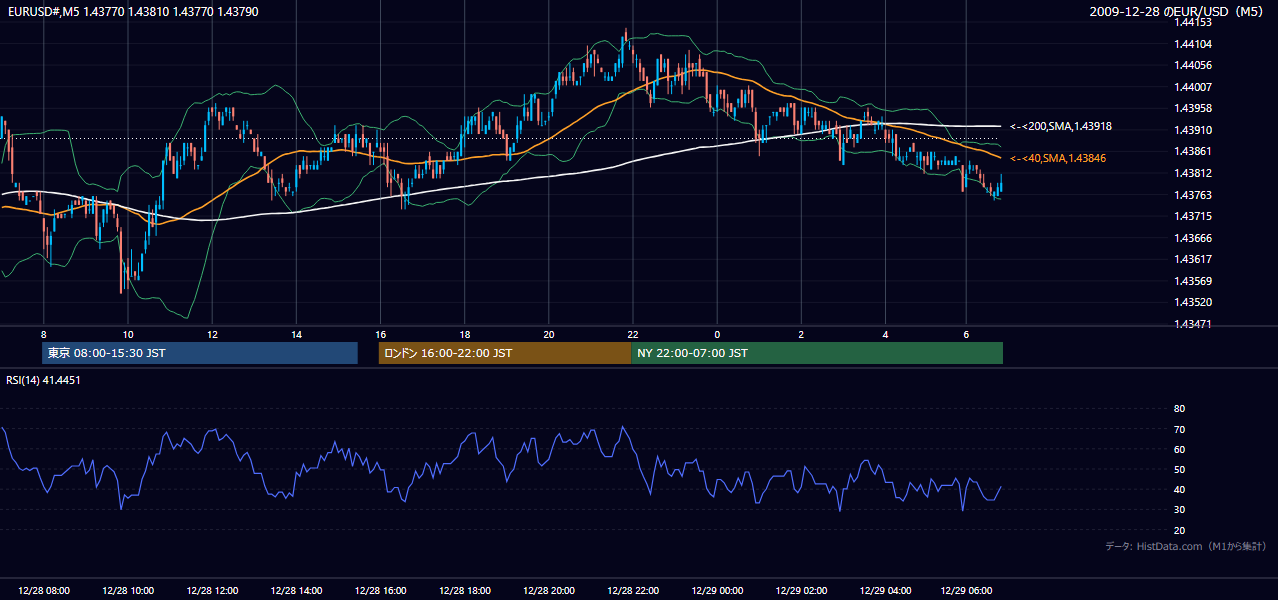Click hour label 10 on the price chart axis

[x=127, y=334]
